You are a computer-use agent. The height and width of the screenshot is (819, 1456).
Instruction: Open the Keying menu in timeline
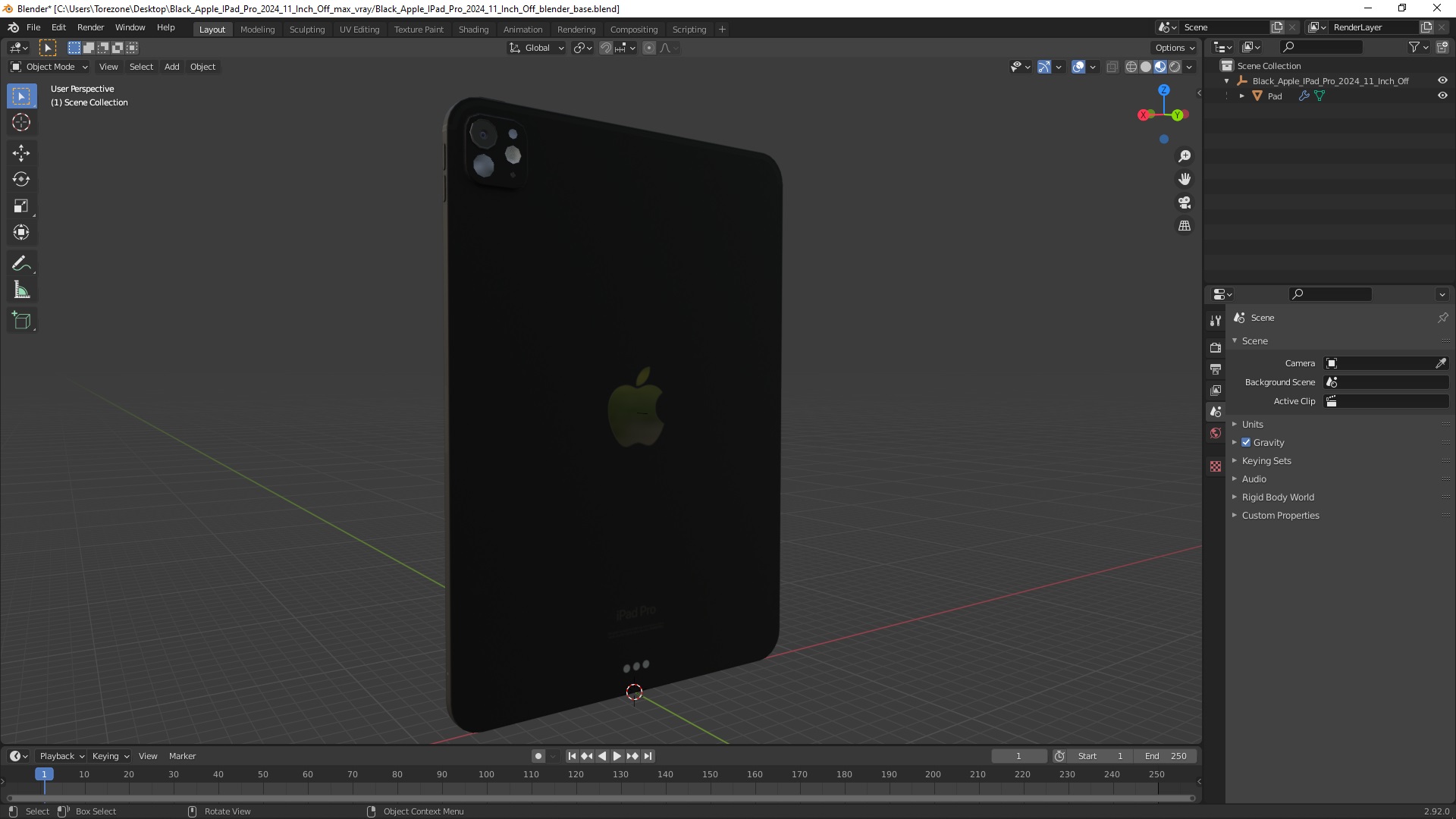coord(110,756)
